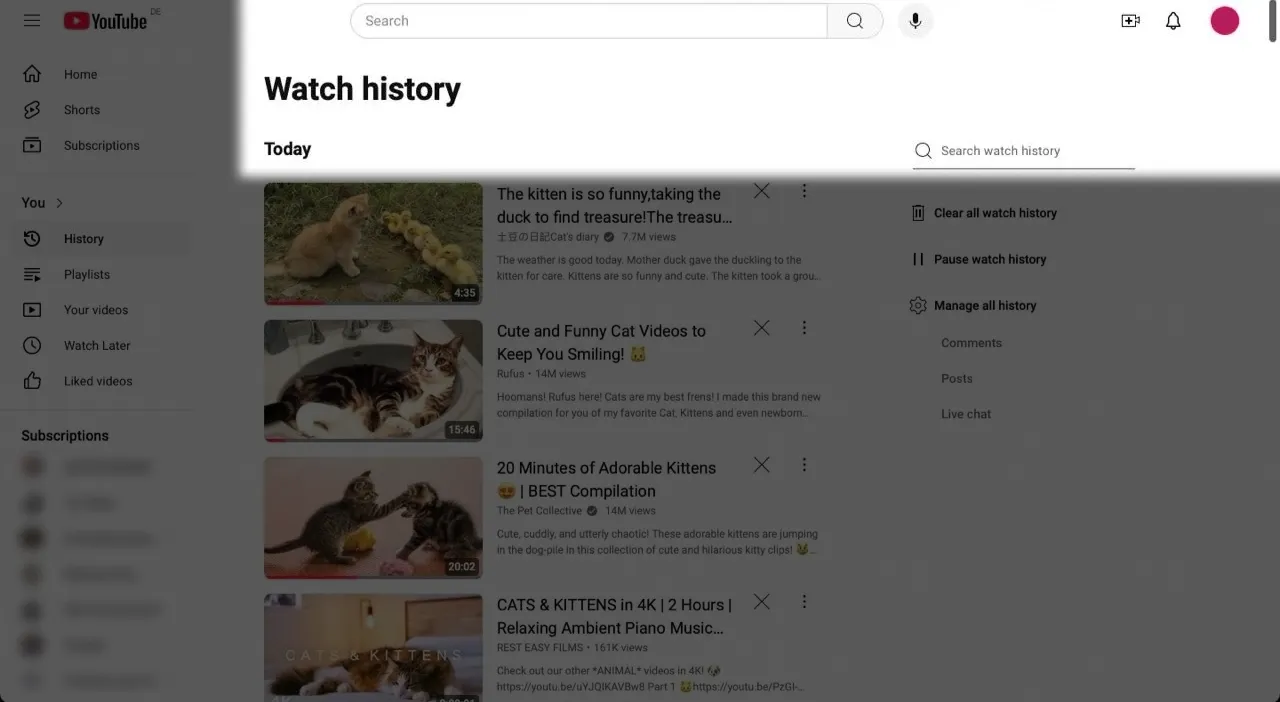Open Subscriptions in sidebar
The height and width of the screenshot is (702, 1280).
[x=101, y=145]
